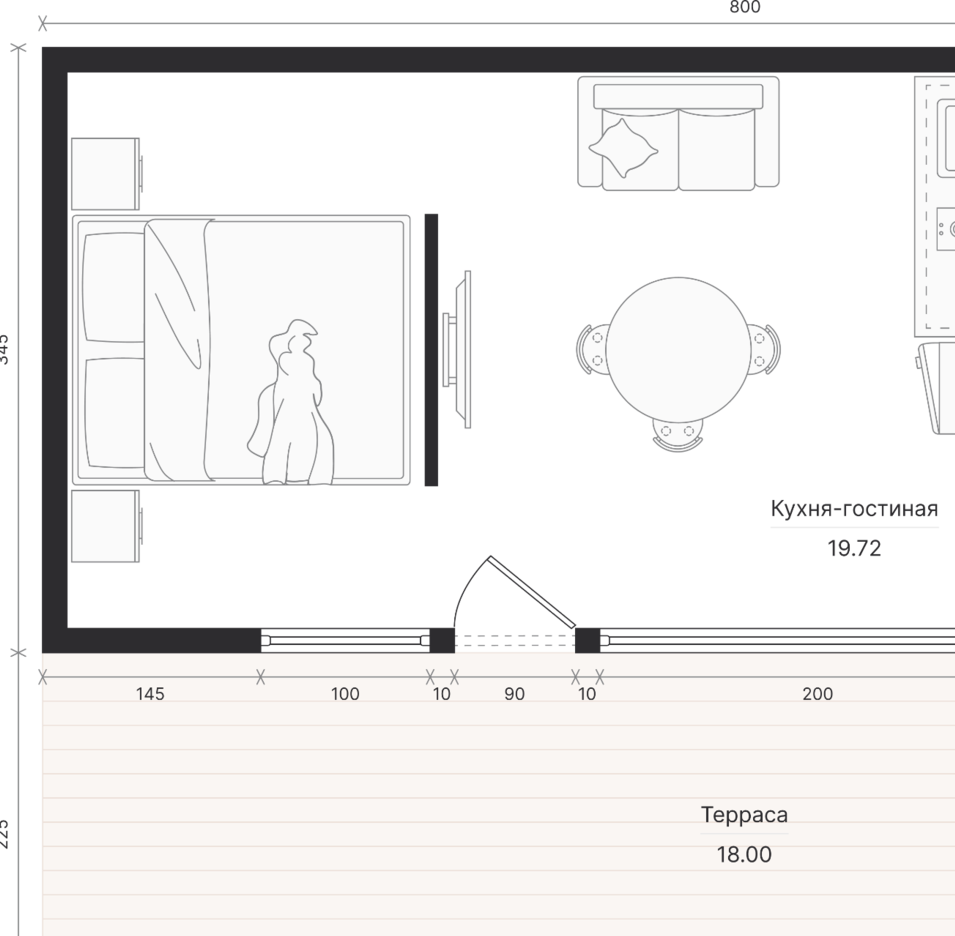Select the kitchen counter unit

936,205
